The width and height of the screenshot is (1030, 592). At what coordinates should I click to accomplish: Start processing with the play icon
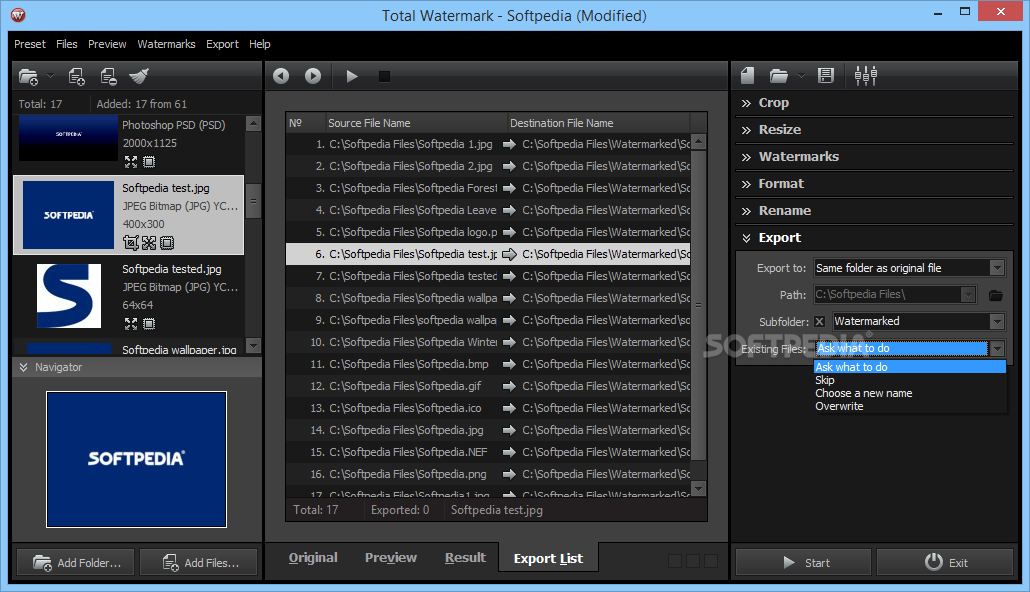click(352, 76)
